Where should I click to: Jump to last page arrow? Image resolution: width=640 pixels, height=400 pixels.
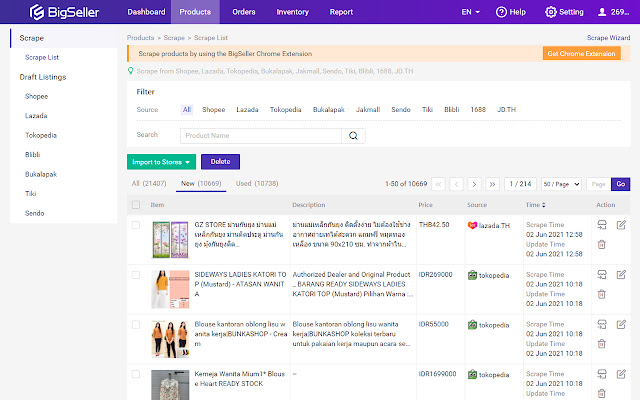coord(492,184)
